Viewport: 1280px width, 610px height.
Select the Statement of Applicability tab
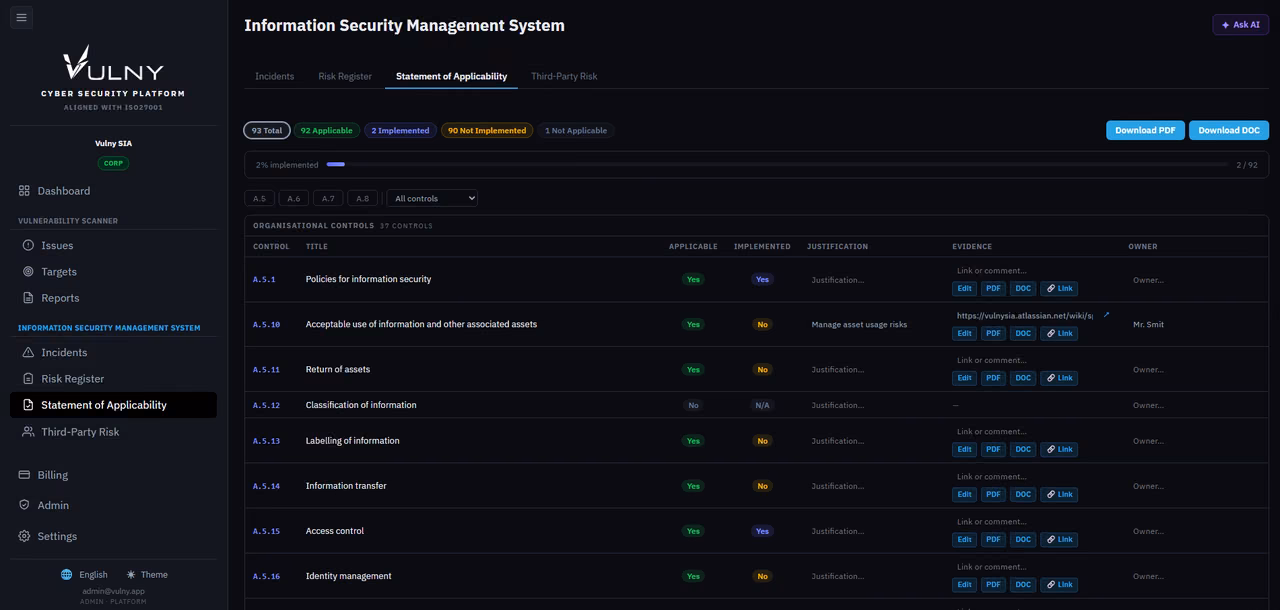coord(451,76)
